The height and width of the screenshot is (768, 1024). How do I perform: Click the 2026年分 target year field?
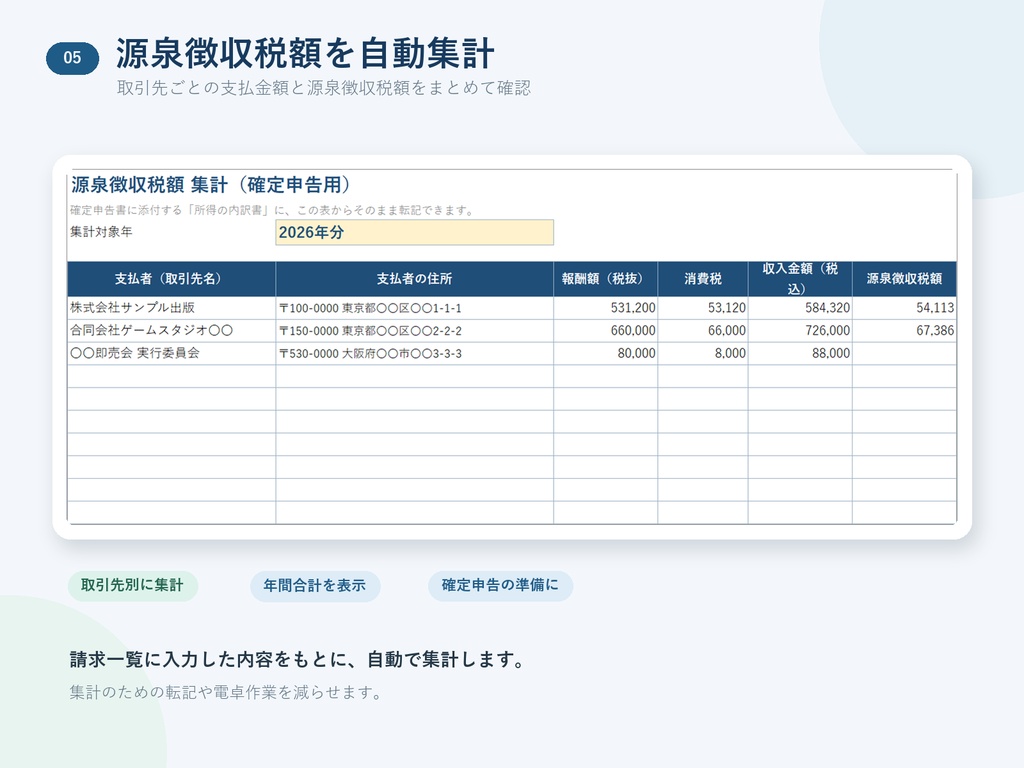415,232
